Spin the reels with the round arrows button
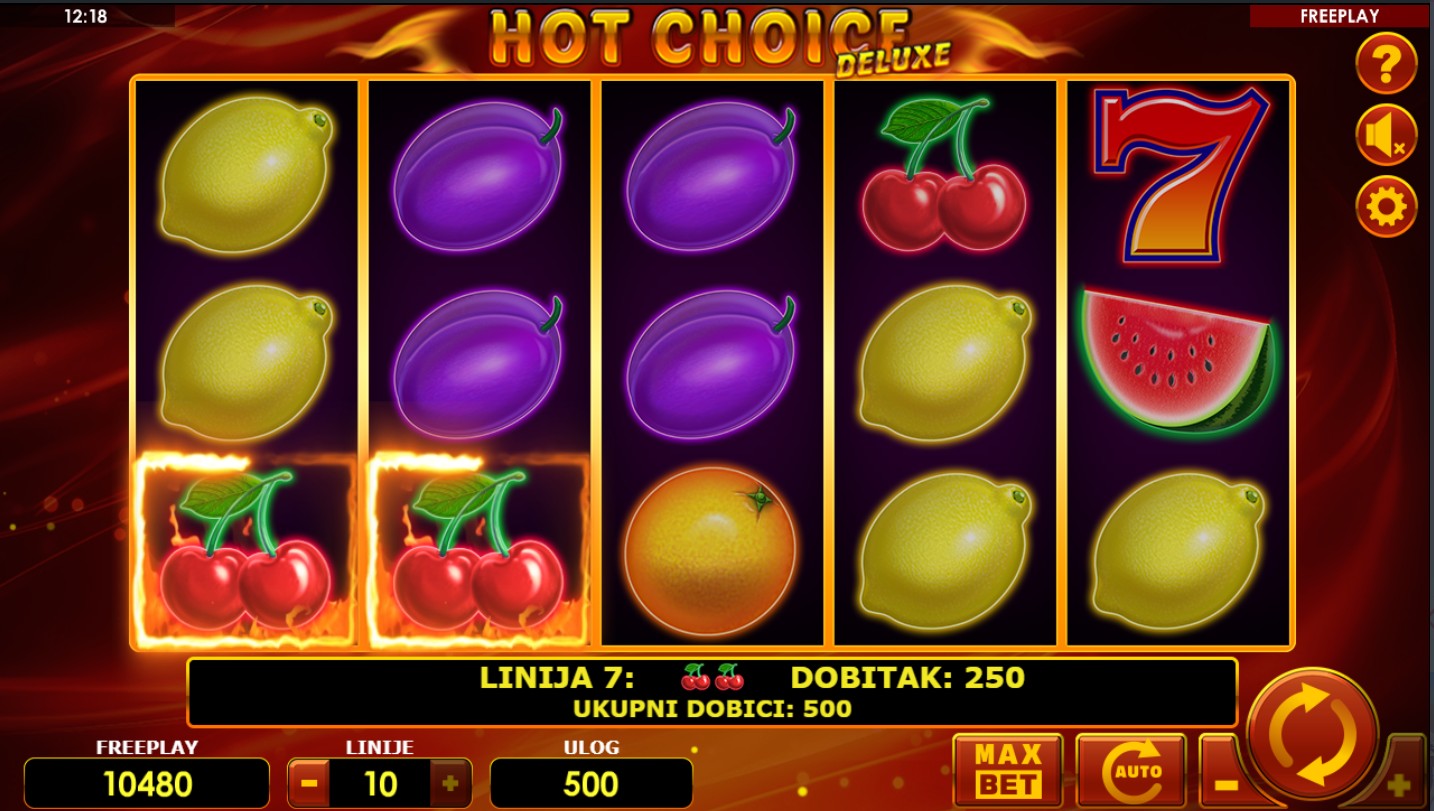 (x=1312, y=733)
